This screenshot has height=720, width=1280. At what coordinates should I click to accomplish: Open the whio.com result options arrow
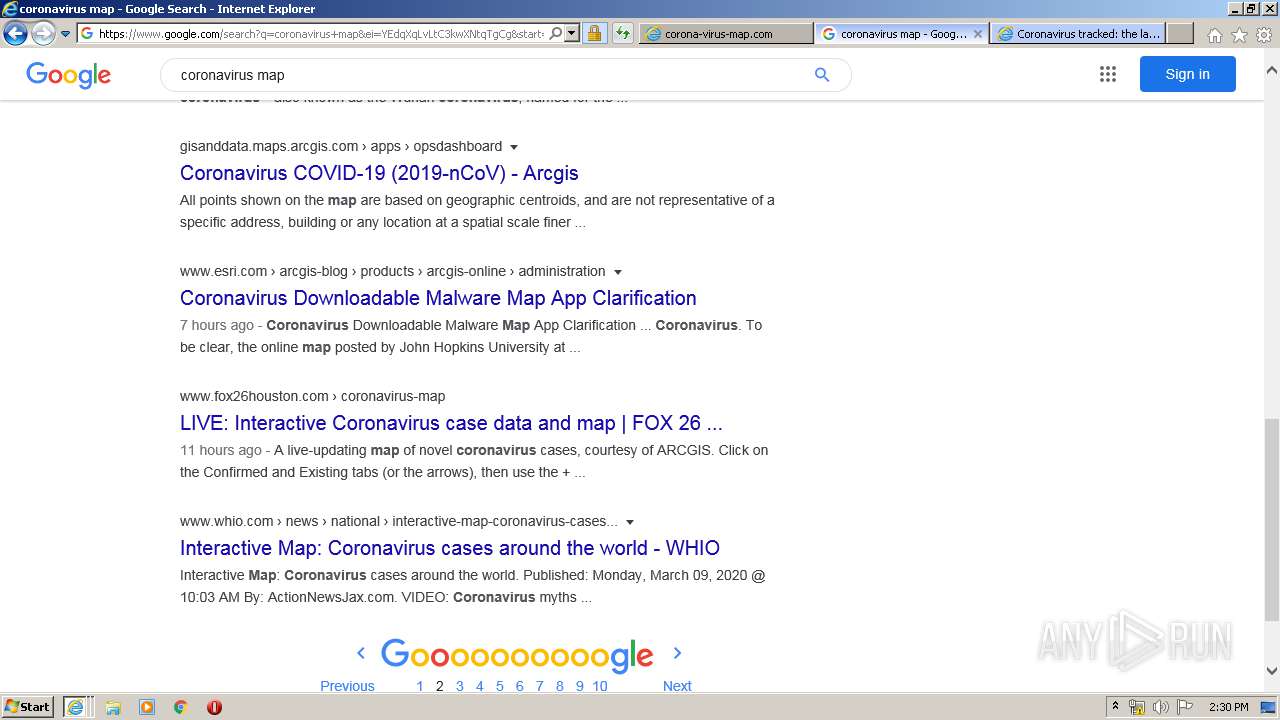point(630,522)
